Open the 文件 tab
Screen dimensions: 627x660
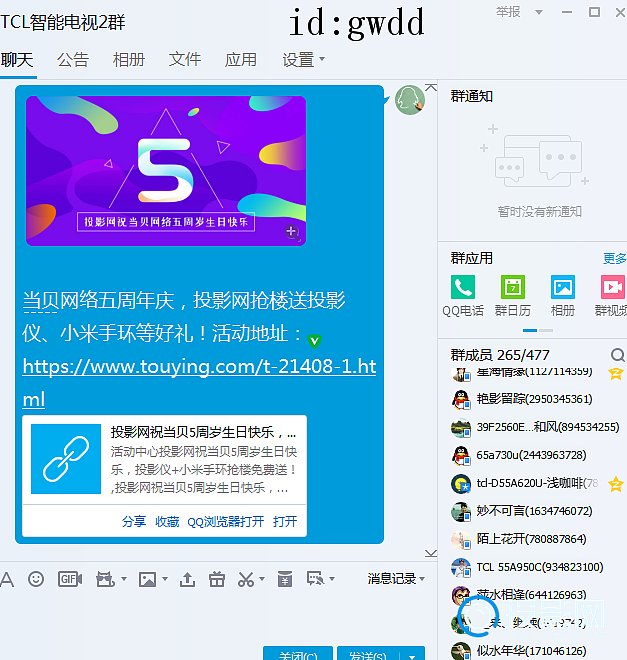[x=185, y=59]
